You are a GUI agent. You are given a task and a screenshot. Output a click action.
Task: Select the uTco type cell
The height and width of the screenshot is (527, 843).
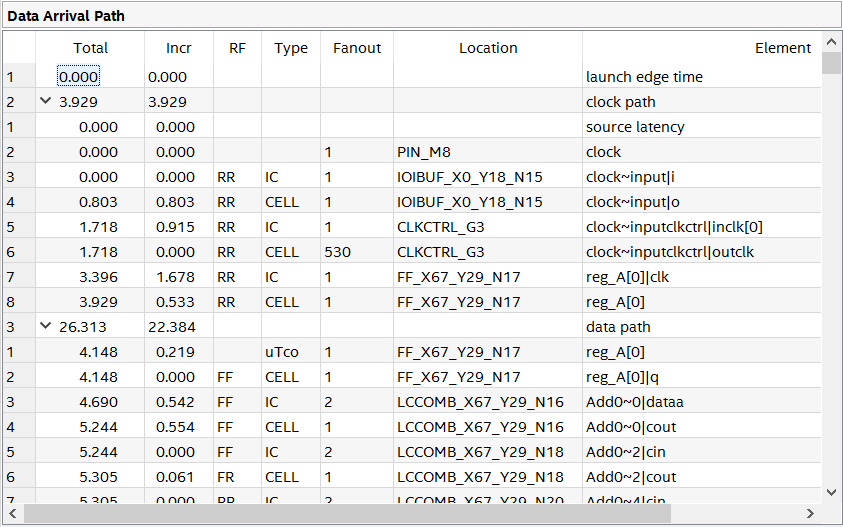(291, 352)
